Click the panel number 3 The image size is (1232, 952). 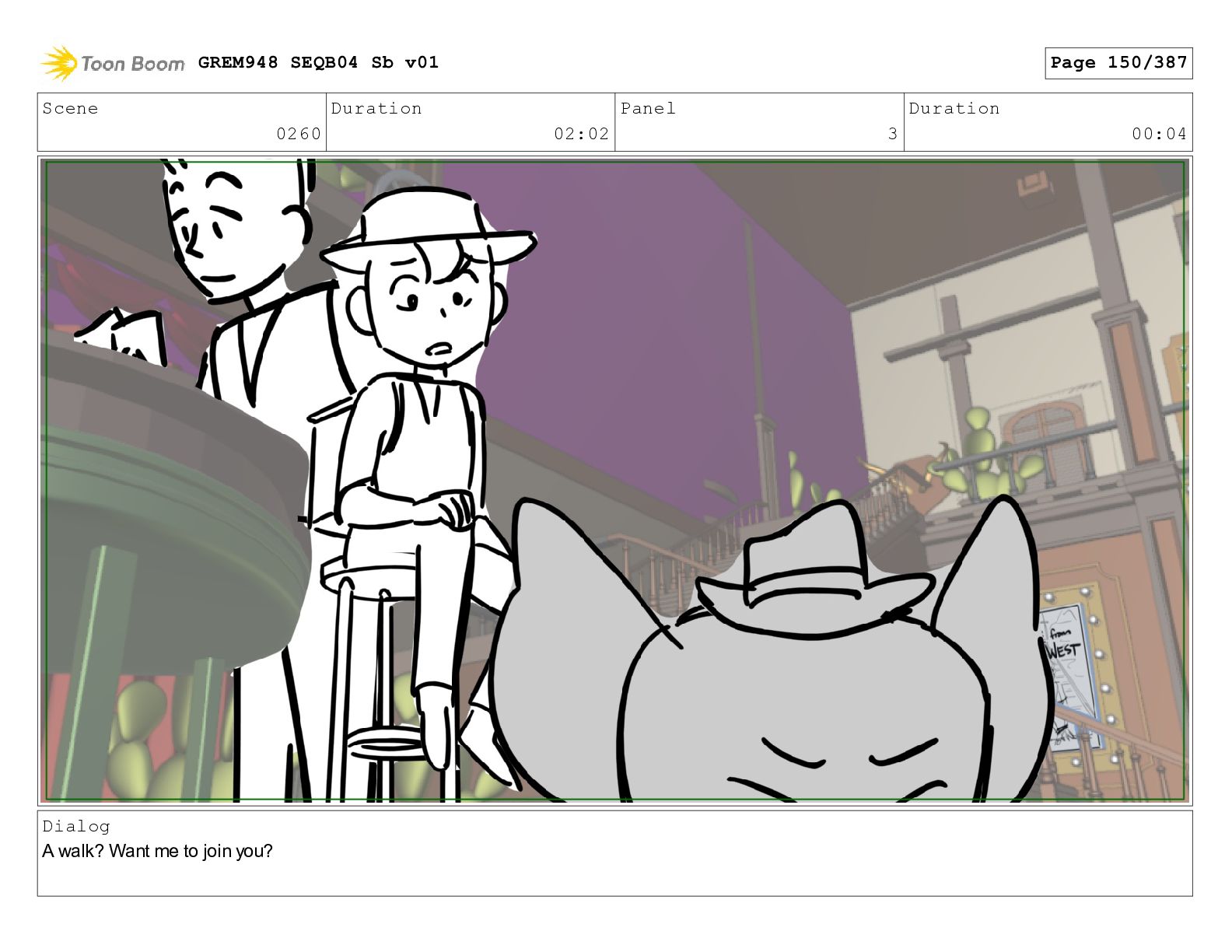(893, 134)
